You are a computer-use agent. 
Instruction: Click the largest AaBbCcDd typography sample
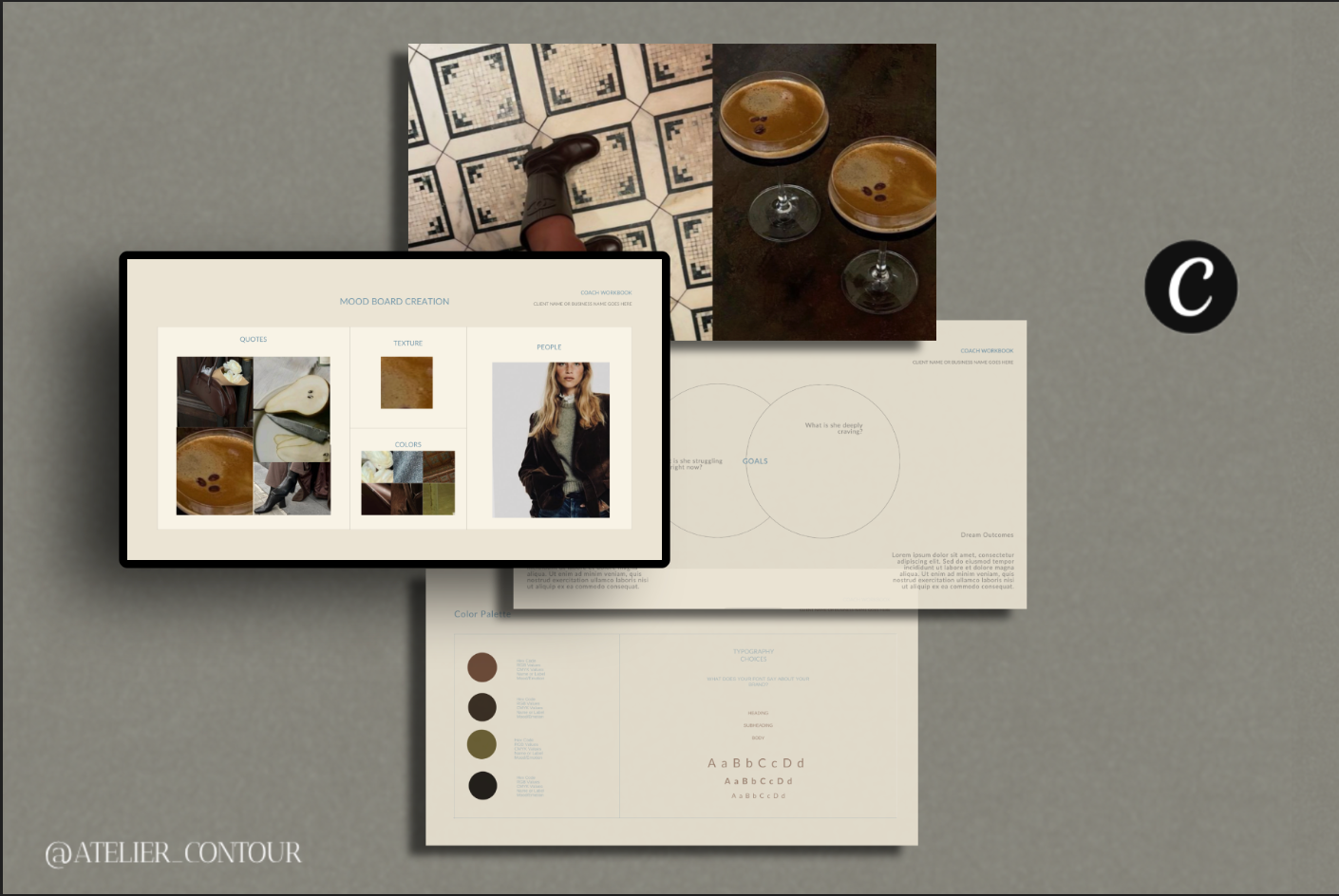pyautogui.click(x=756, y=763)
